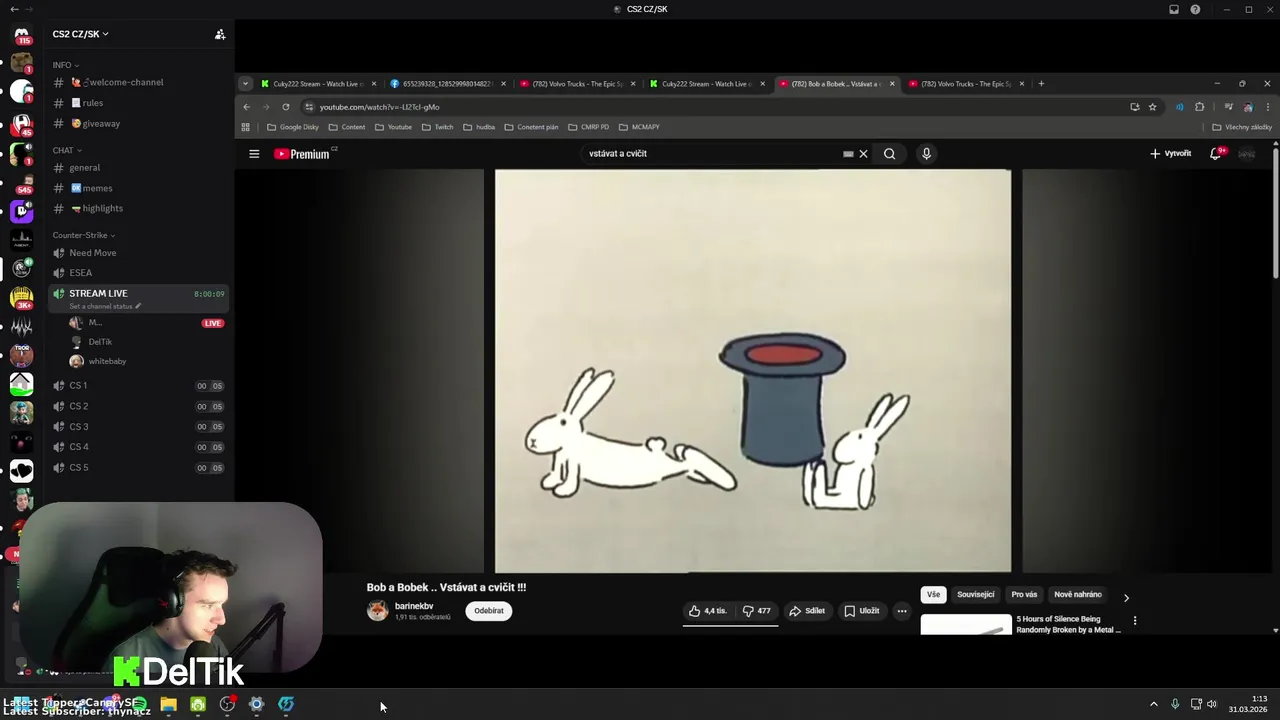Collapse the CHAT category
Image resolution: width=1280 pixels, height=720 pixels.
[67, 151]
